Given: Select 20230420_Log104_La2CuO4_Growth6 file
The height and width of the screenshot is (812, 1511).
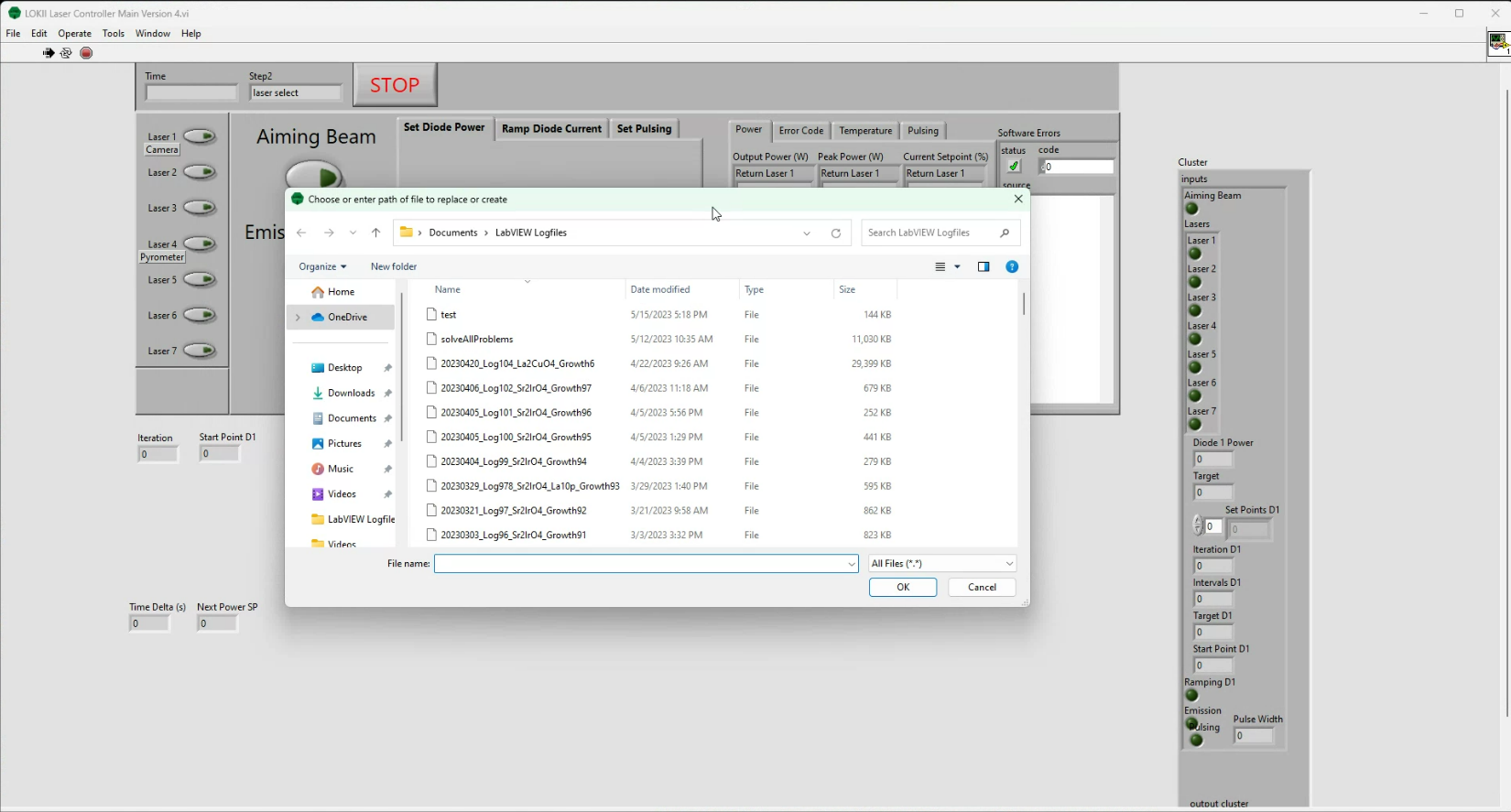Looking at the screenshot, I should coord(517,363).
